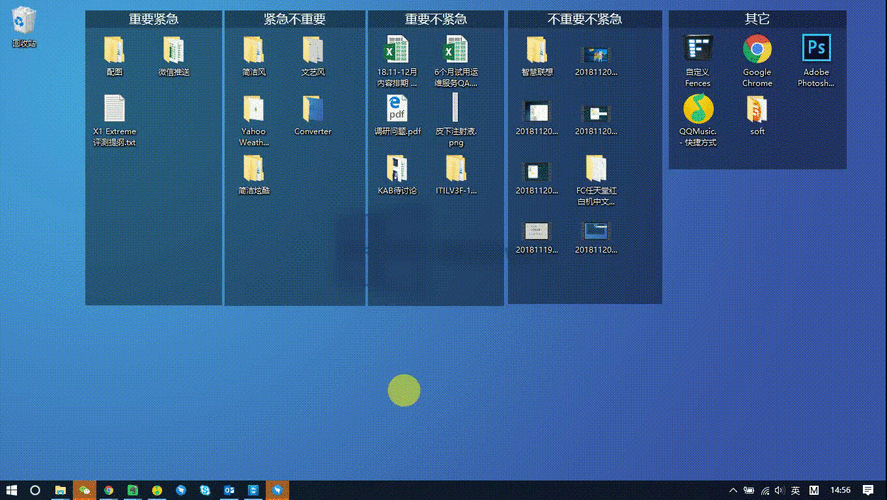The width and height of the screenshot is (887, 500).
Task: Open the Google Chrome desktop shortcut
Action: point(757,49)
